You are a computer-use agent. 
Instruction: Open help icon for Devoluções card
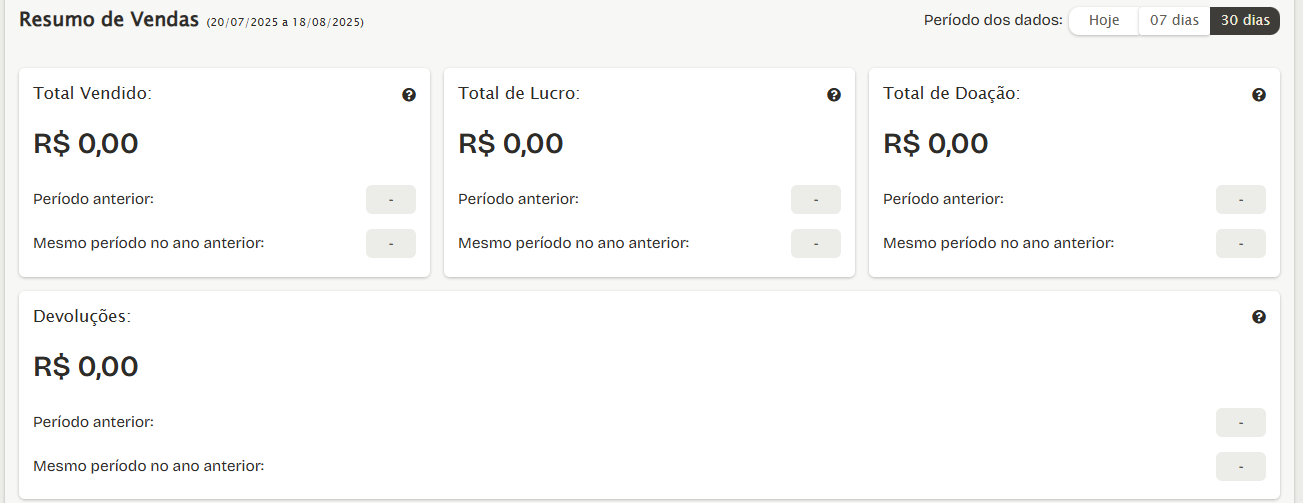coord(1259,317)
